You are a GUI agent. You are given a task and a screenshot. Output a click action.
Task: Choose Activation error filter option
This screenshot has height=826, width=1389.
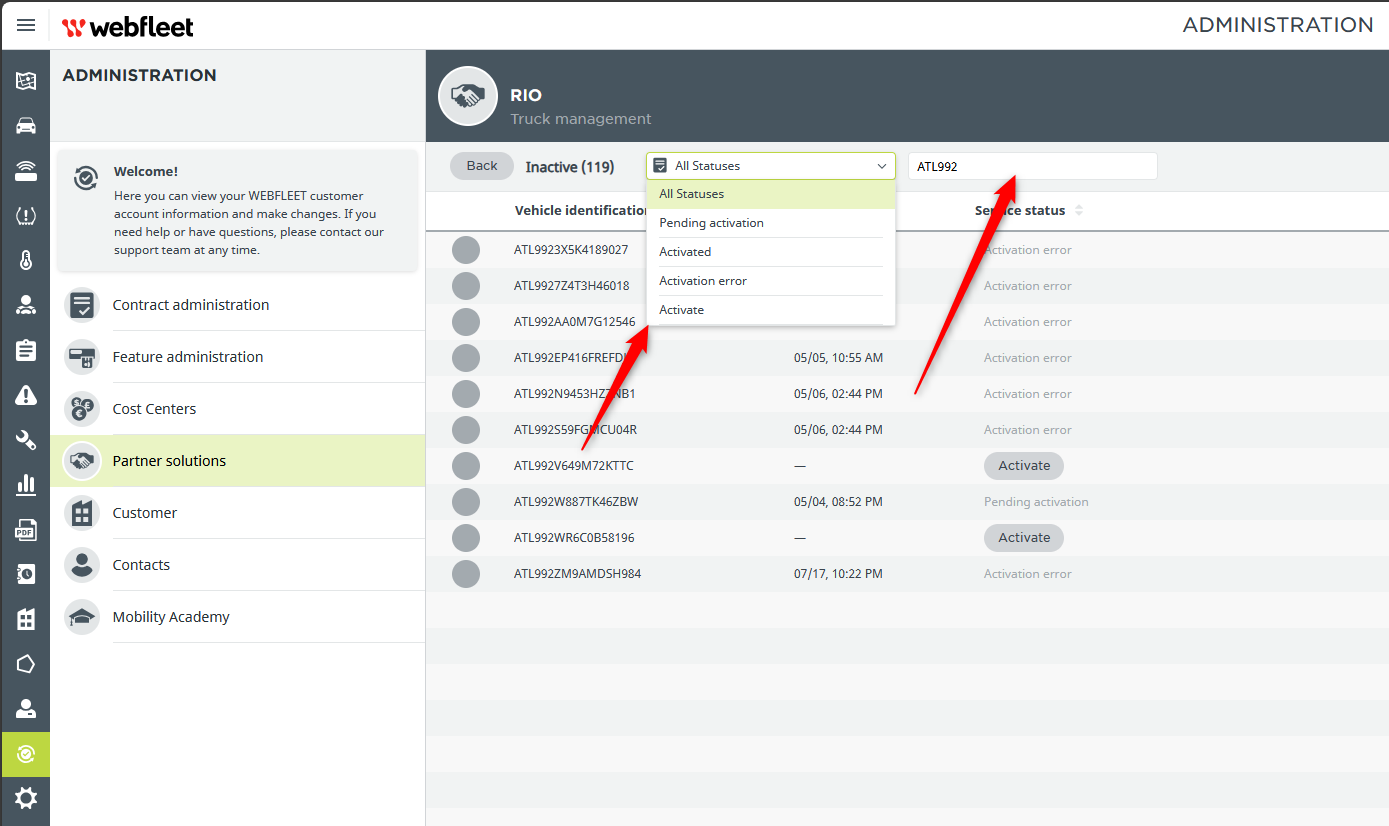pyautogui.click(x=771, y=281)
